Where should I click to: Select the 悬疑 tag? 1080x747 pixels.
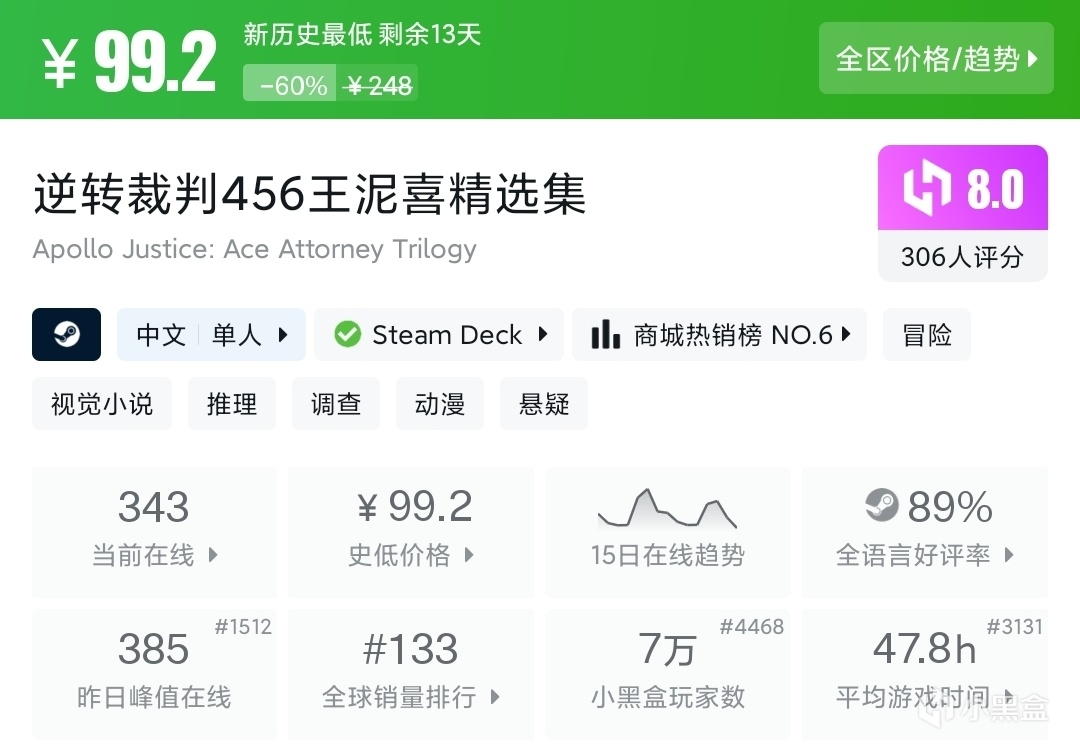point(544,404)
